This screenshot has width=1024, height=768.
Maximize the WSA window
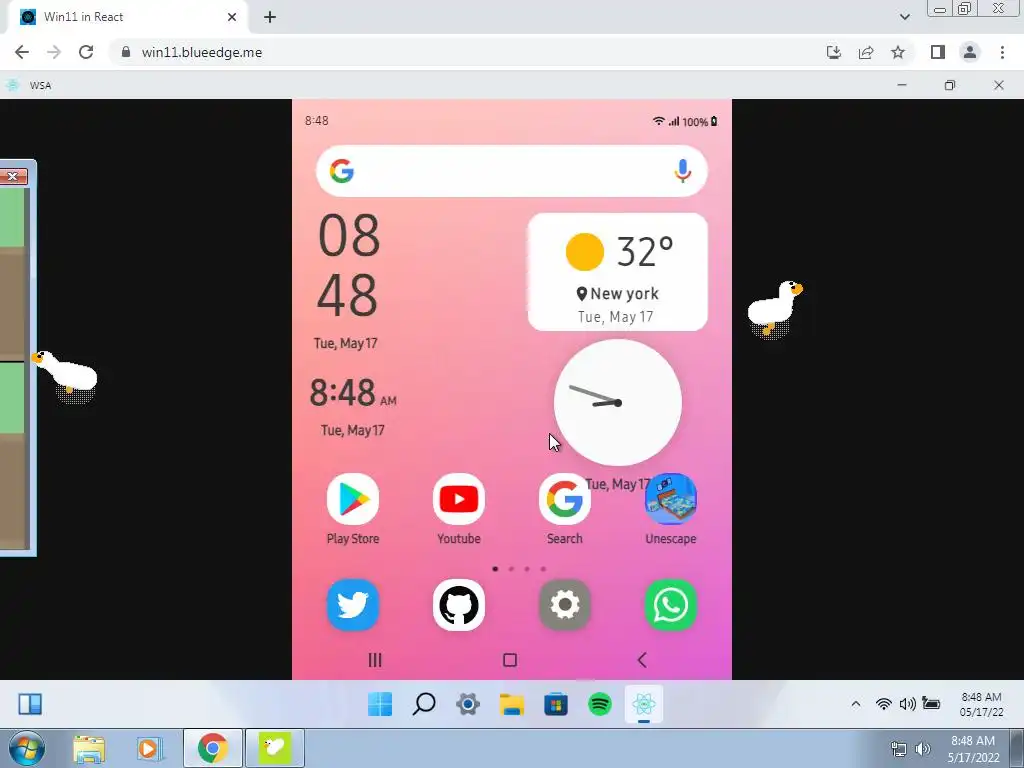click(950, 85)
